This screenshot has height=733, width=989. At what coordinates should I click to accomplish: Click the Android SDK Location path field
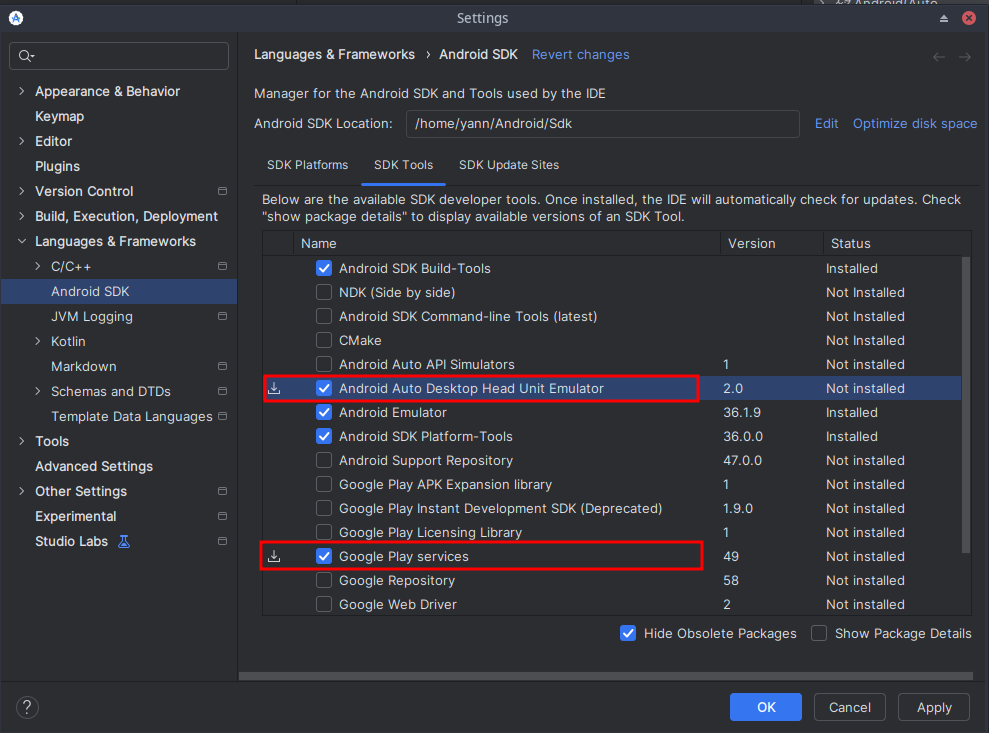point(602,124)
